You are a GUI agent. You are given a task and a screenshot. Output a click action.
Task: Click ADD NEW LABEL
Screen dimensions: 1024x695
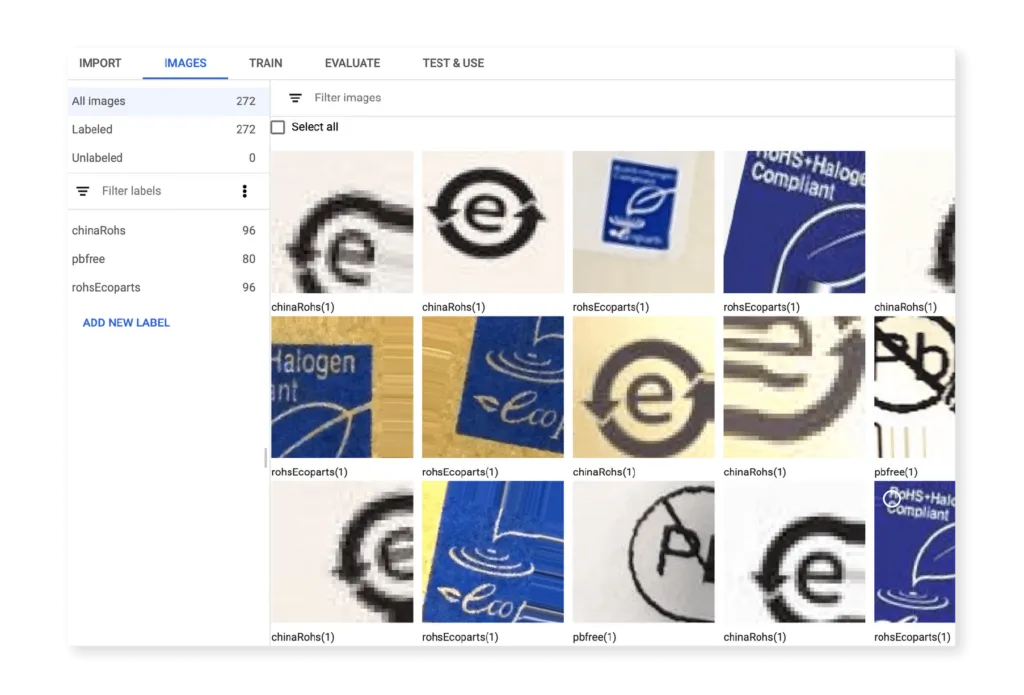(125, 322)
